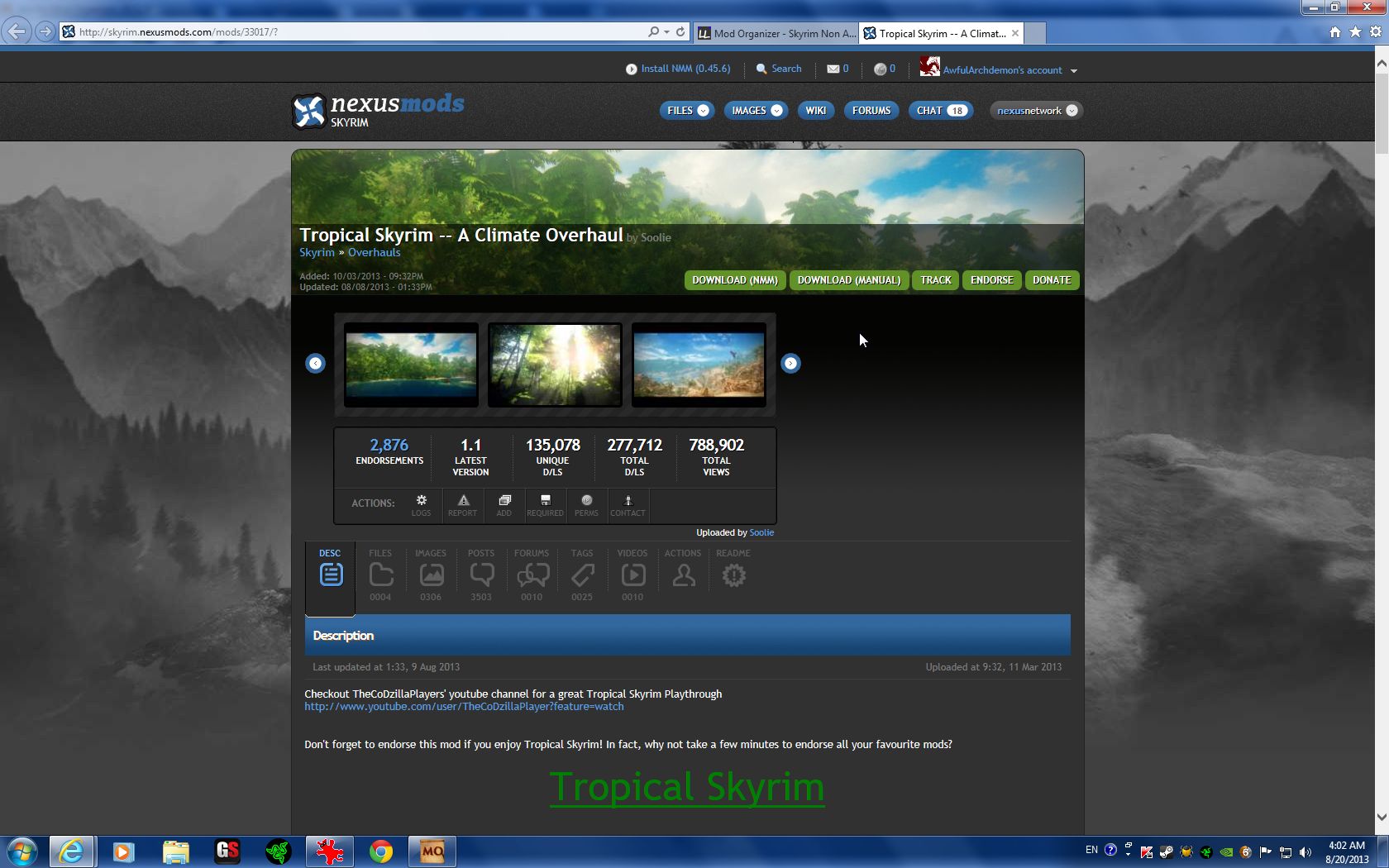Open the Videos tab

point(632,575)
